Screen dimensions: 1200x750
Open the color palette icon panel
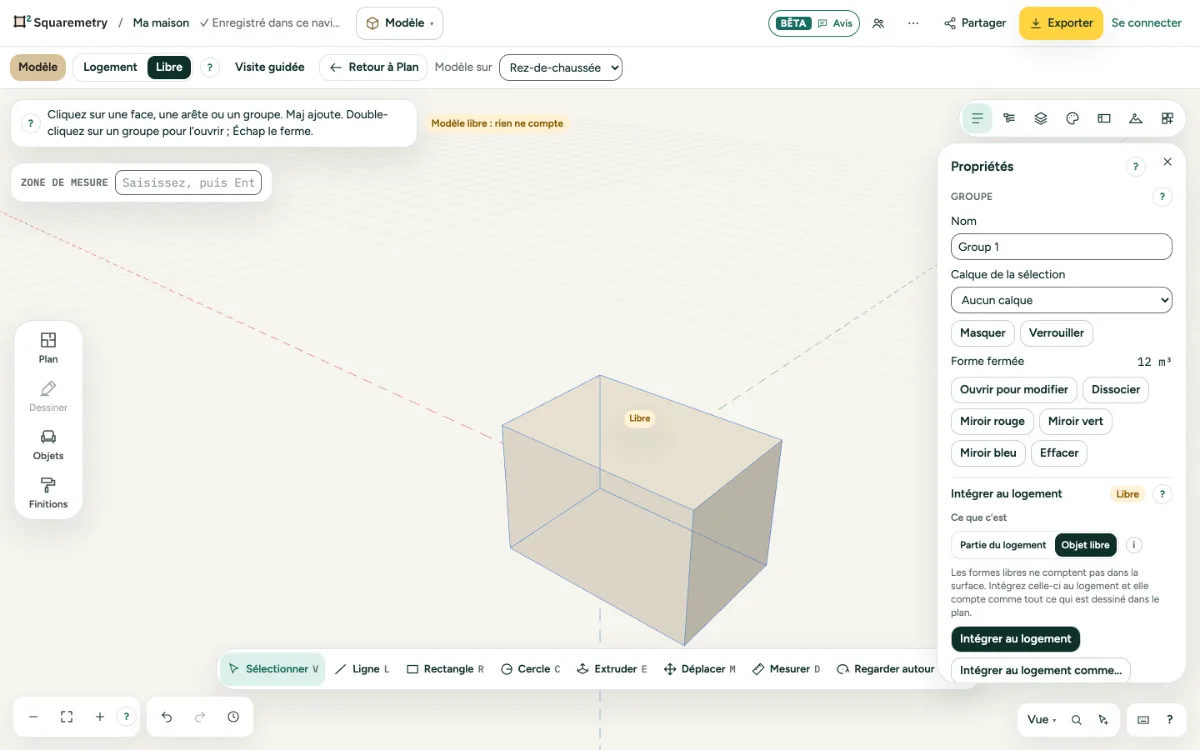pyautogui.click(x=1072, y=118)
